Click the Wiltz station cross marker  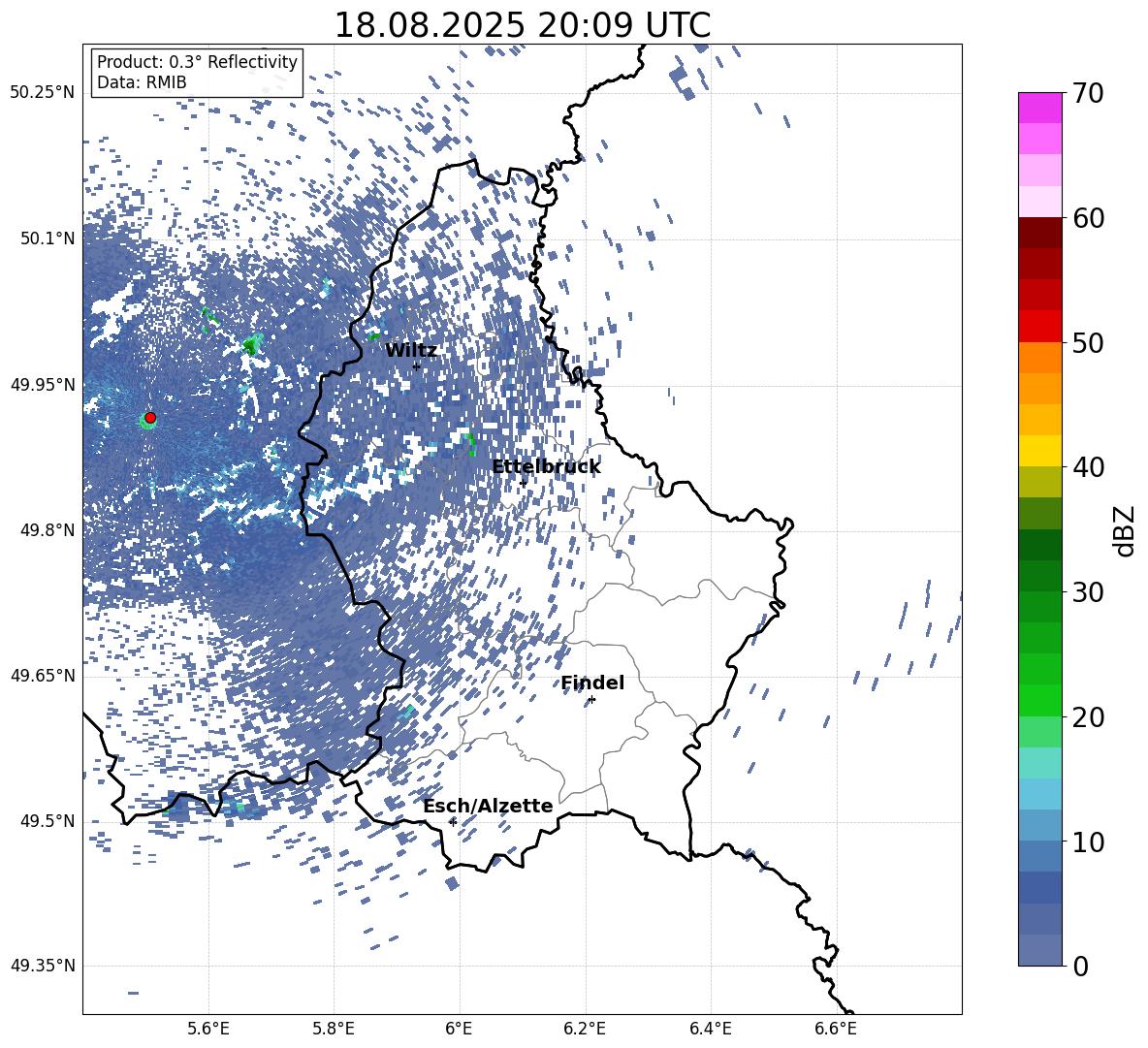point(417,366)
